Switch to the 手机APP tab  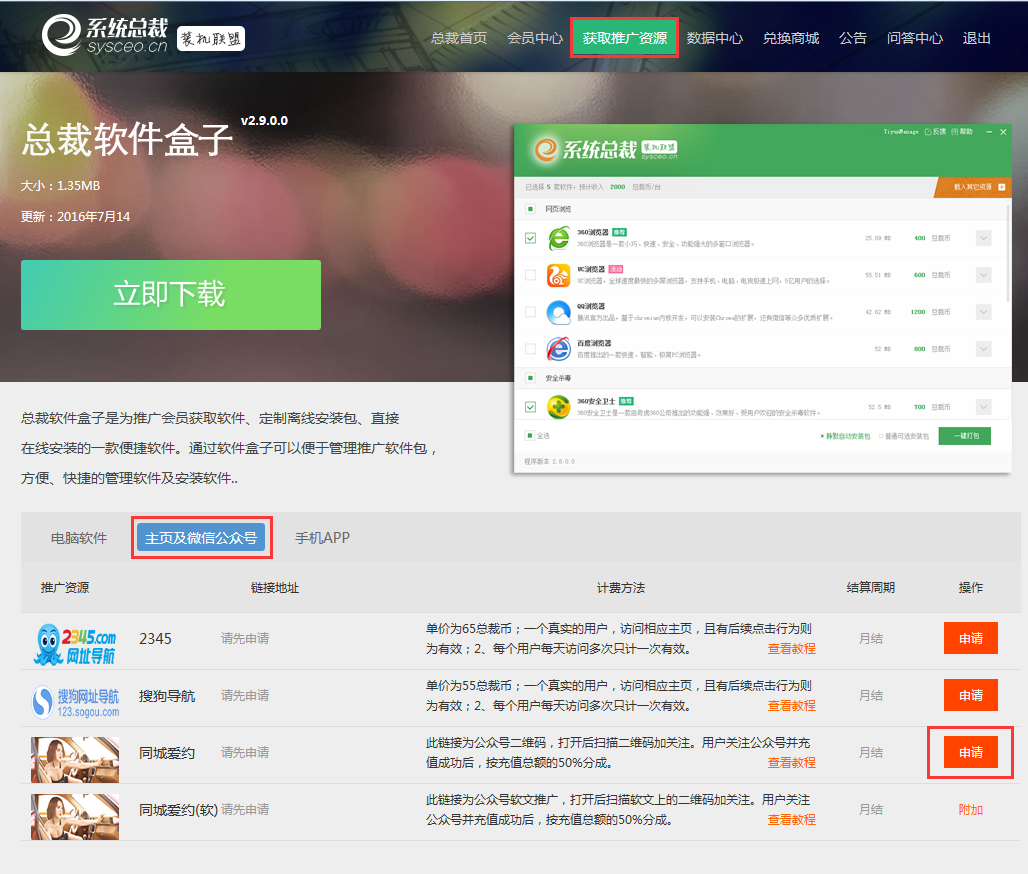tap(322, 538)
